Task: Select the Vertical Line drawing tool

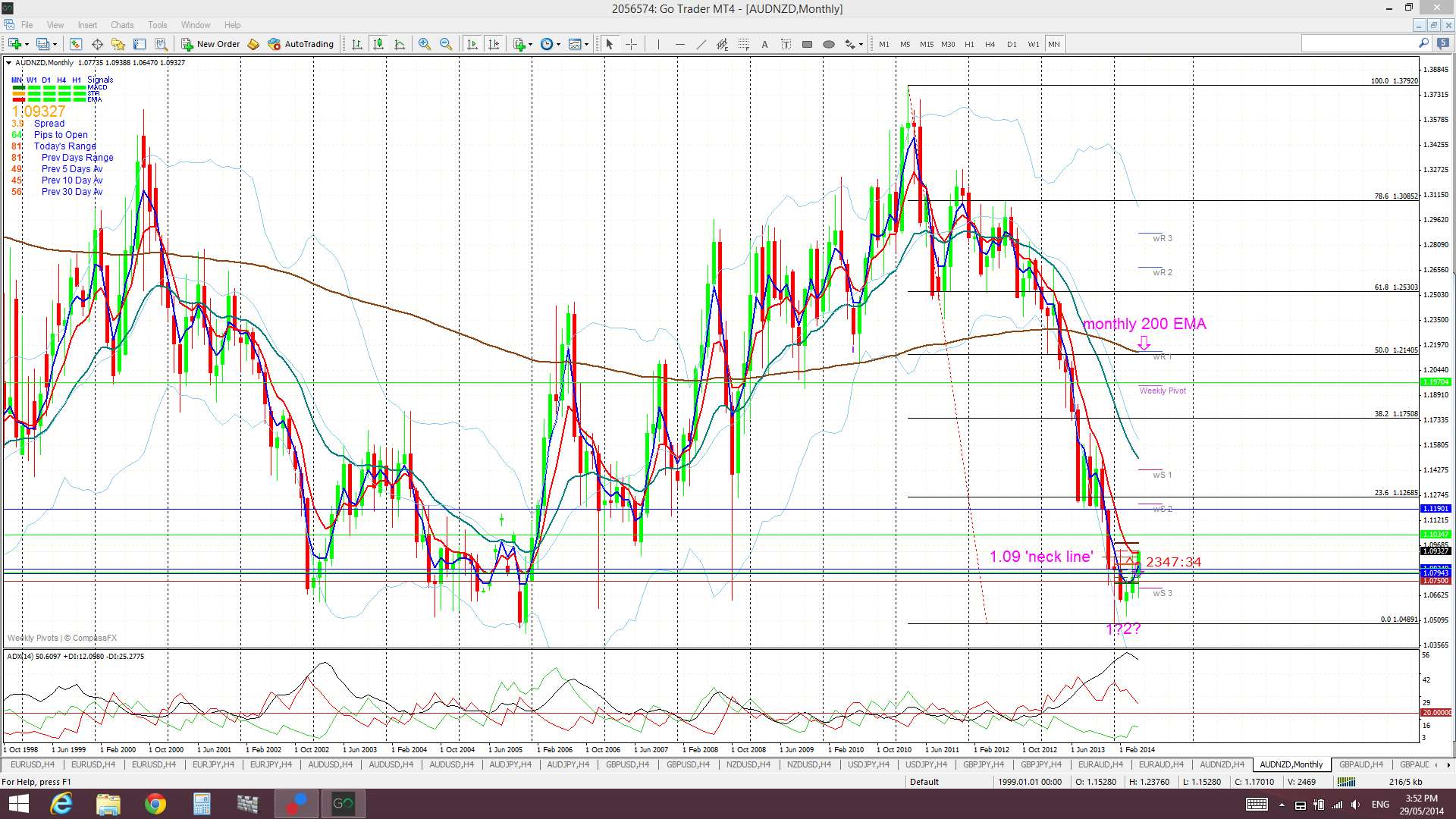Action: click(658, 44)
